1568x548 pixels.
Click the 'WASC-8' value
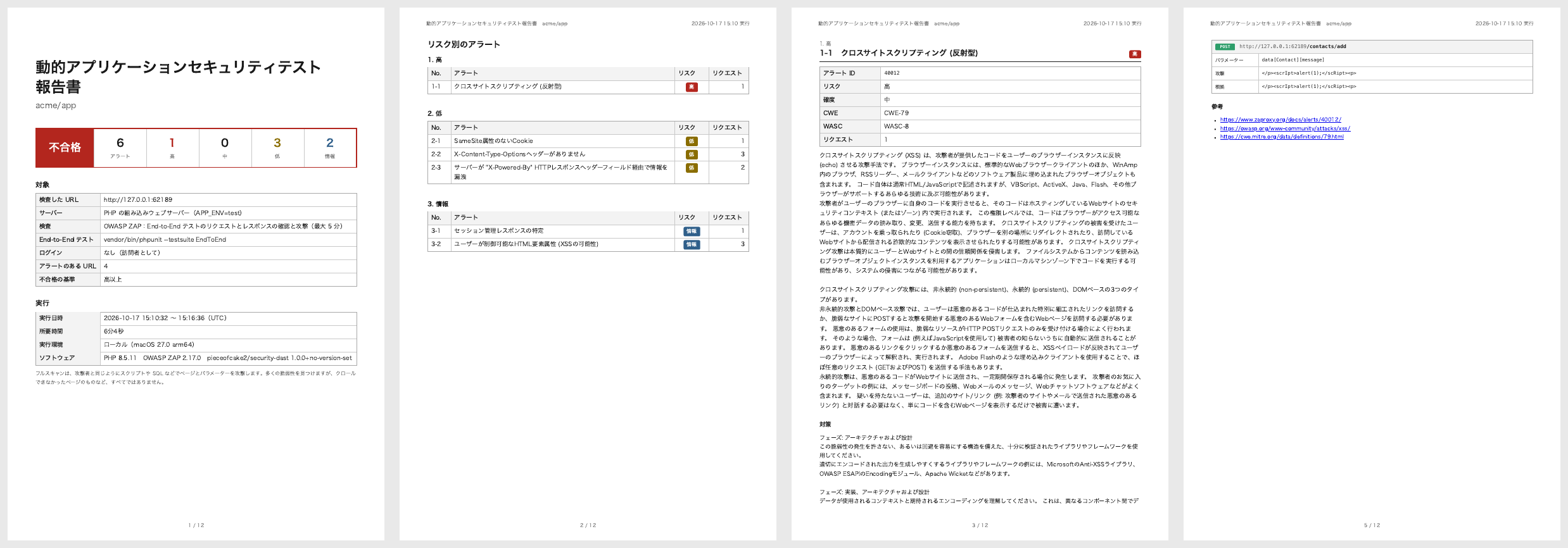[x=896, y=127]
